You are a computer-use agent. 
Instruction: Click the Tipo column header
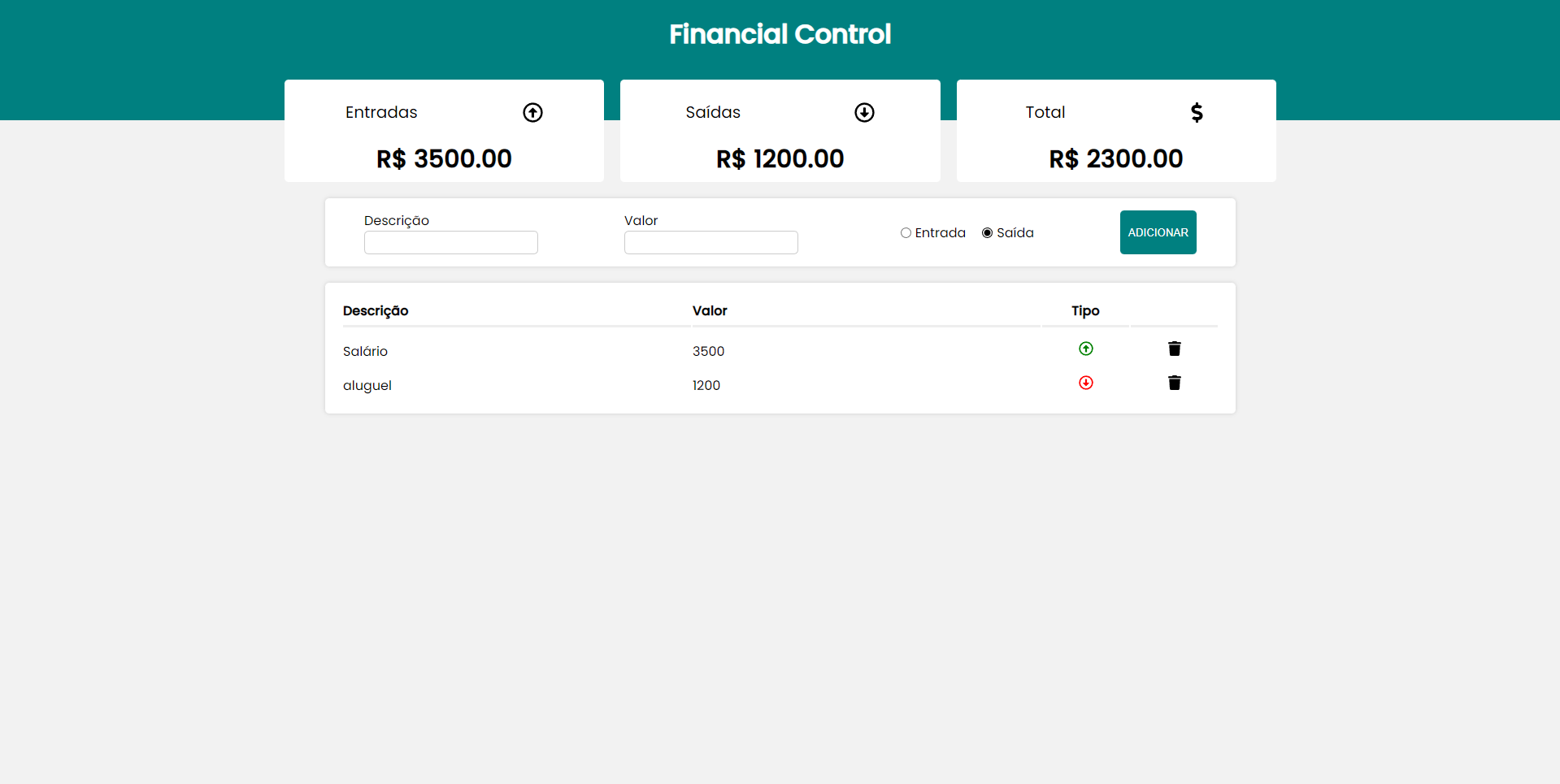pos(1085,310)
